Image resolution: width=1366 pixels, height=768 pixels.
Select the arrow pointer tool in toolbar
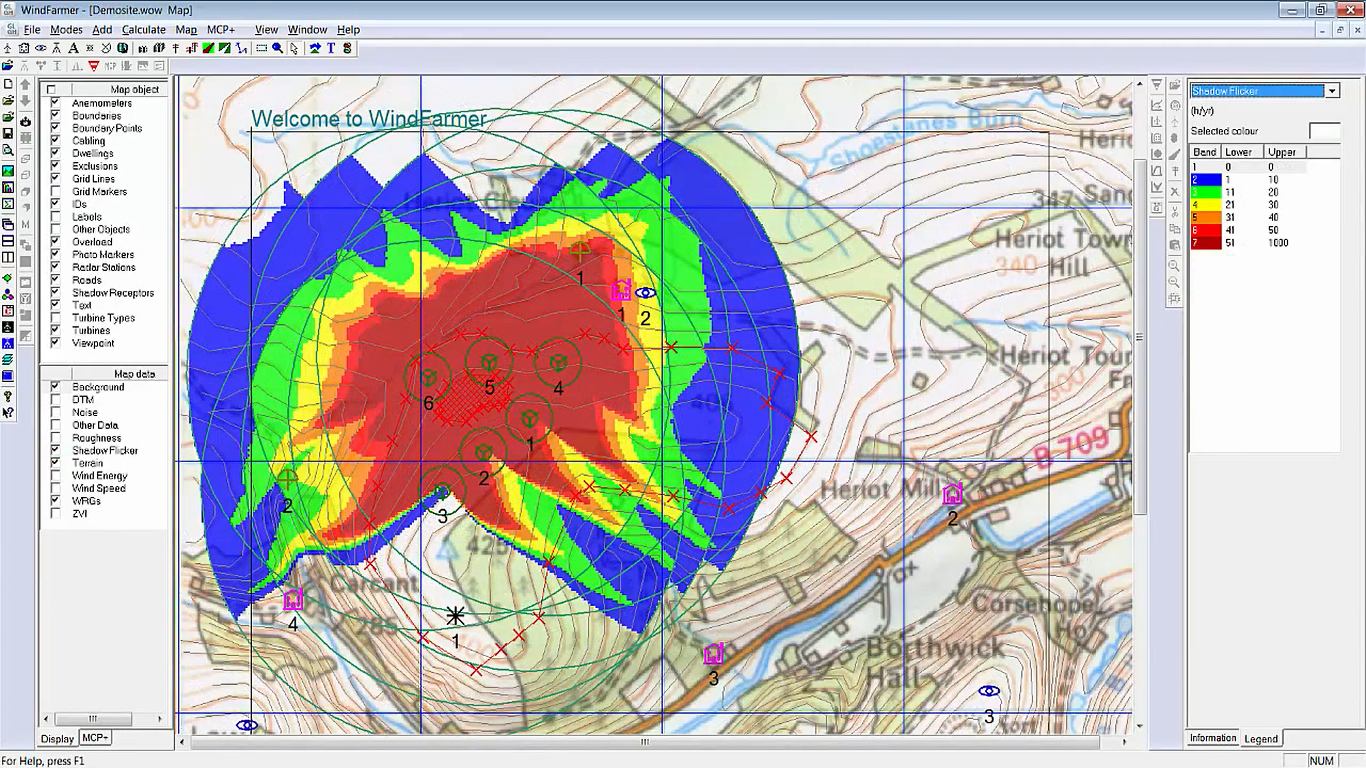click(x=294, y=48)
